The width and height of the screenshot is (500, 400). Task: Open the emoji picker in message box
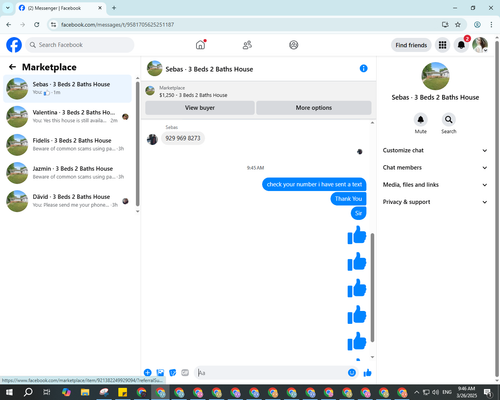(352, 373)
